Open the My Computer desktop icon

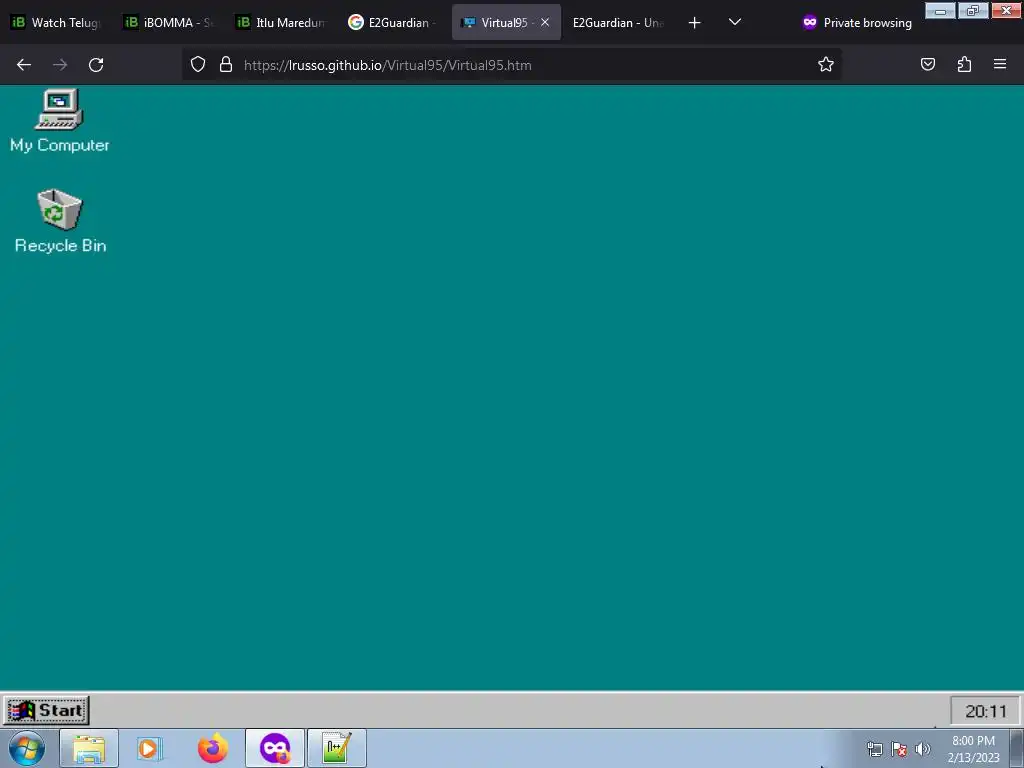[x=59, y=121]
